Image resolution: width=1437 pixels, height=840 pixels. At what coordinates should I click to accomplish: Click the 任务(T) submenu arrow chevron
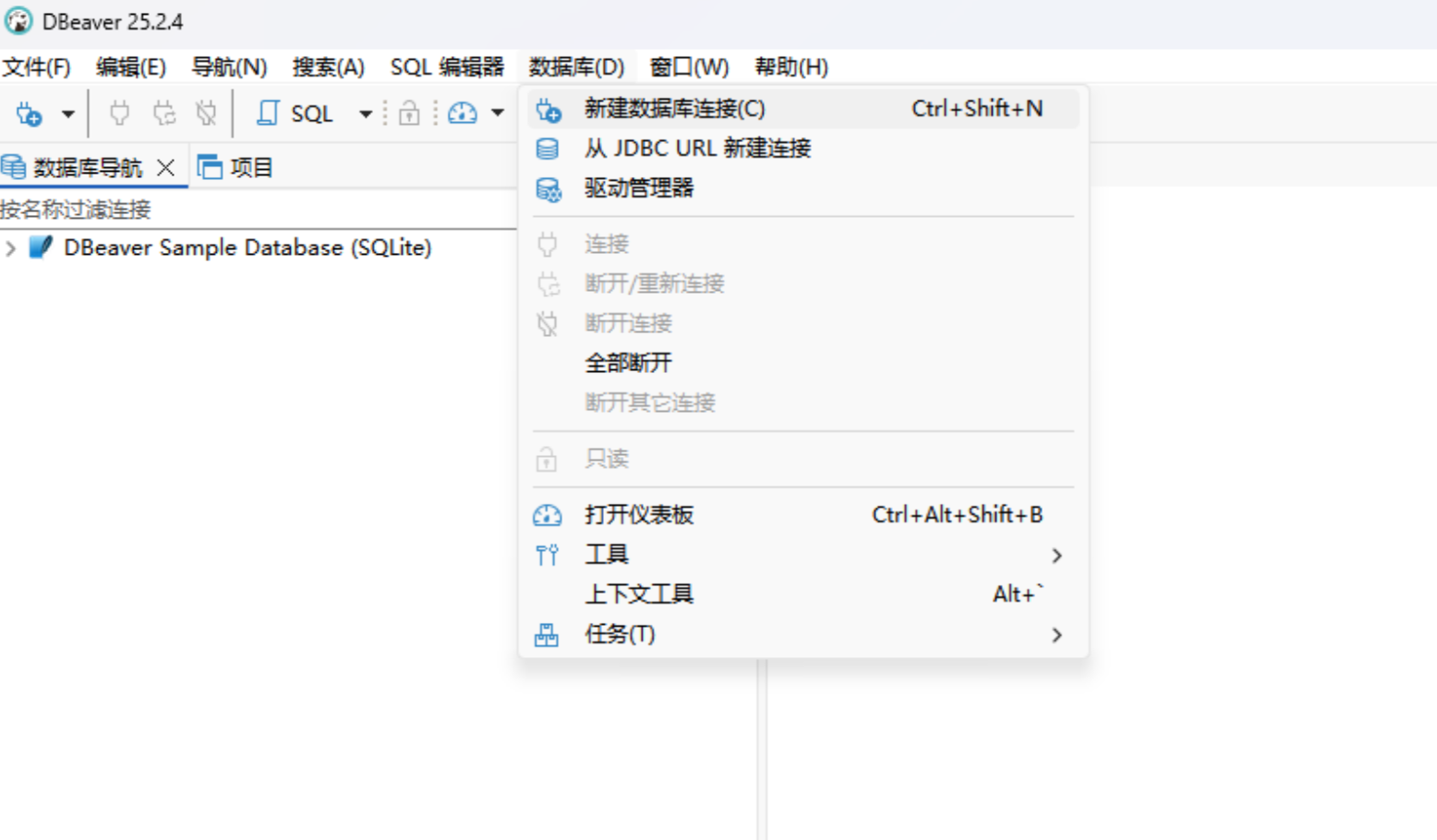click(x=1057, y=635)
